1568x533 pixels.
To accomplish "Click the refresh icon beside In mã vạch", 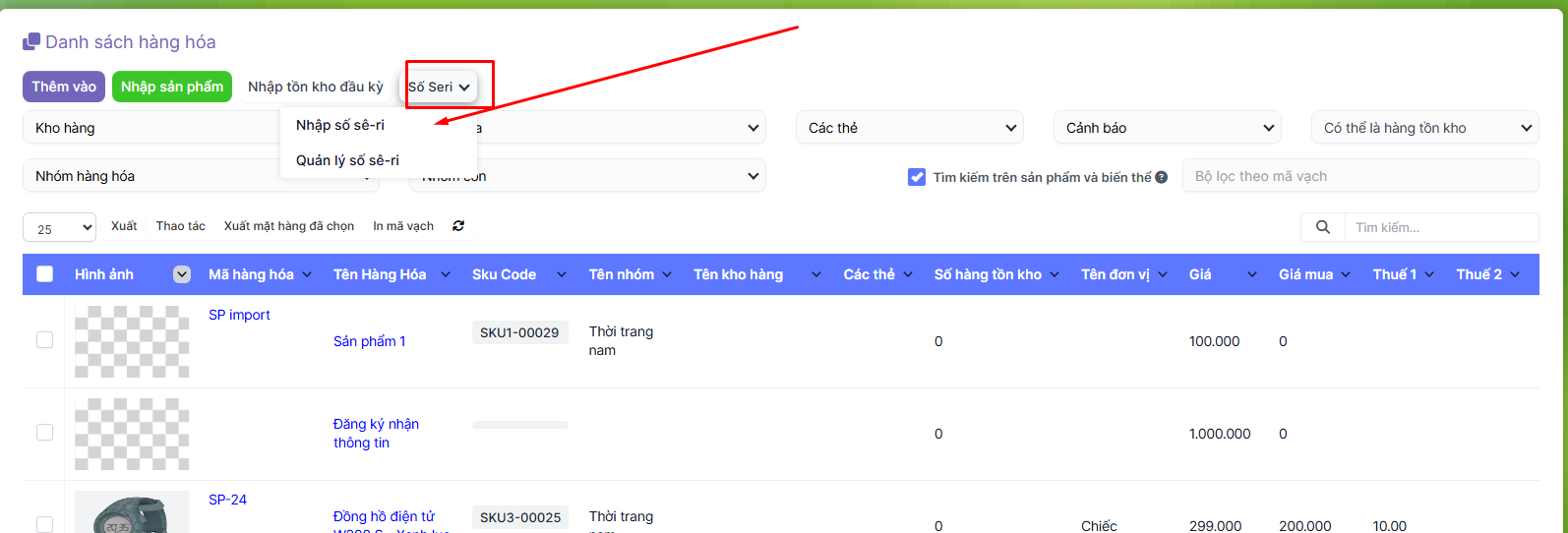I will pyautogui.click(x=458, y=226).
